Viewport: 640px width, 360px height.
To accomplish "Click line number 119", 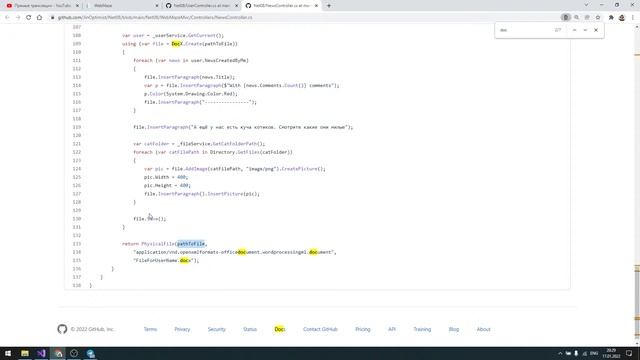I will point(76,127).
